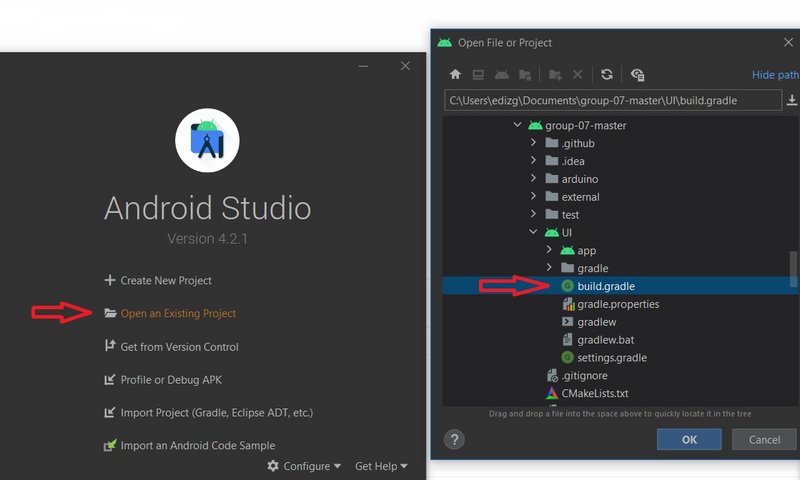This screenshot has width=800, height=480.
Task: Click the Hide path link
Action: pos(776,74)
